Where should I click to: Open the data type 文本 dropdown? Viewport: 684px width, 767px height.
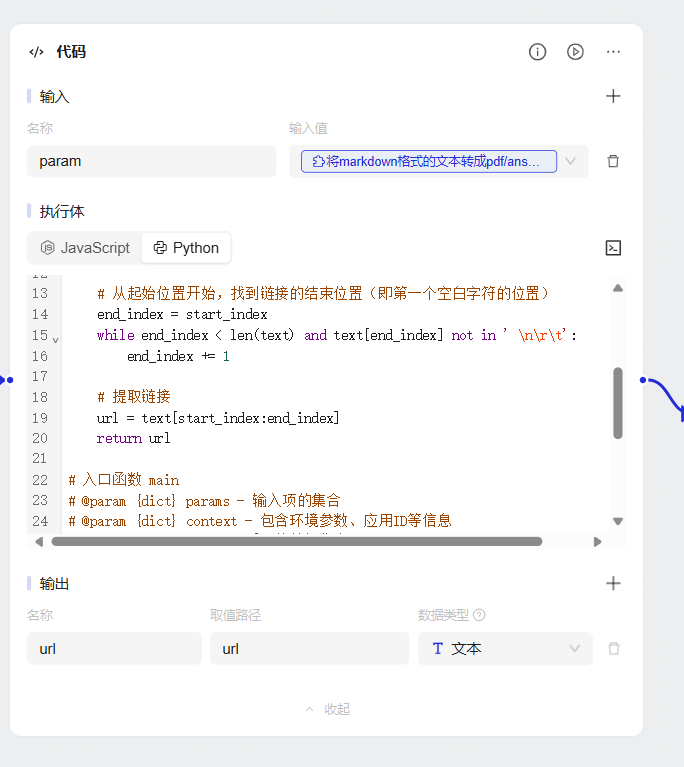click(x=505, y=649)
